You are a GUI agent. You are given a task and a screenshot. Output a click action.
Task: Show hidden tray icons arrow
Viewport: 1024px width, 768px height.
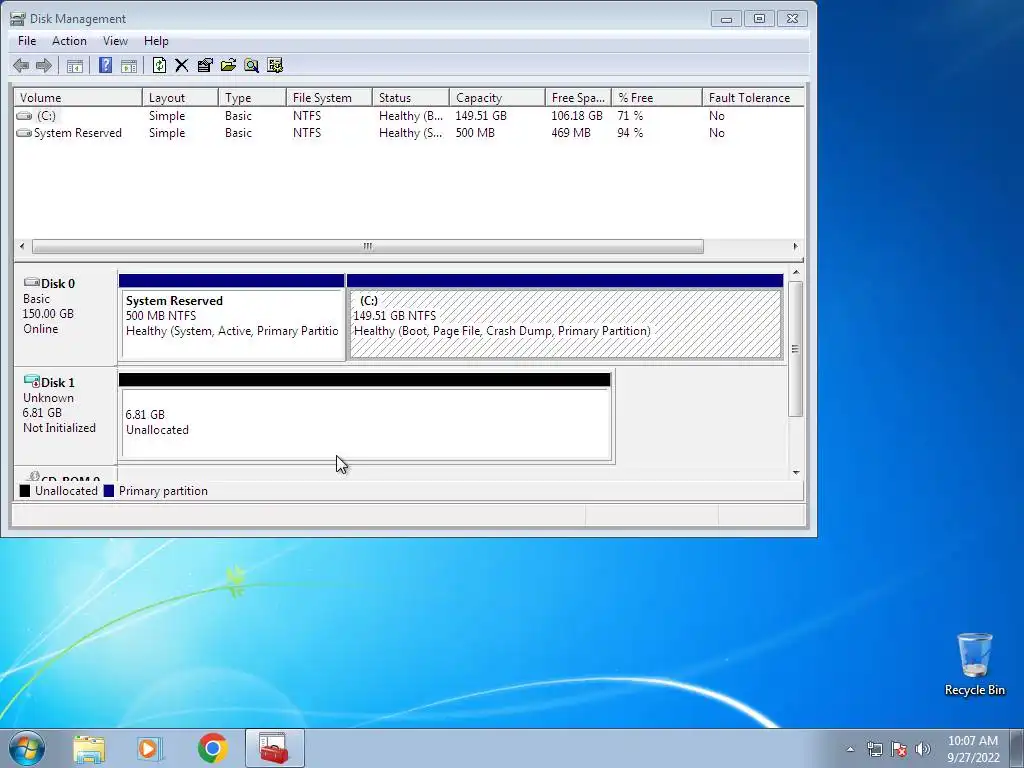coord(850,749)
